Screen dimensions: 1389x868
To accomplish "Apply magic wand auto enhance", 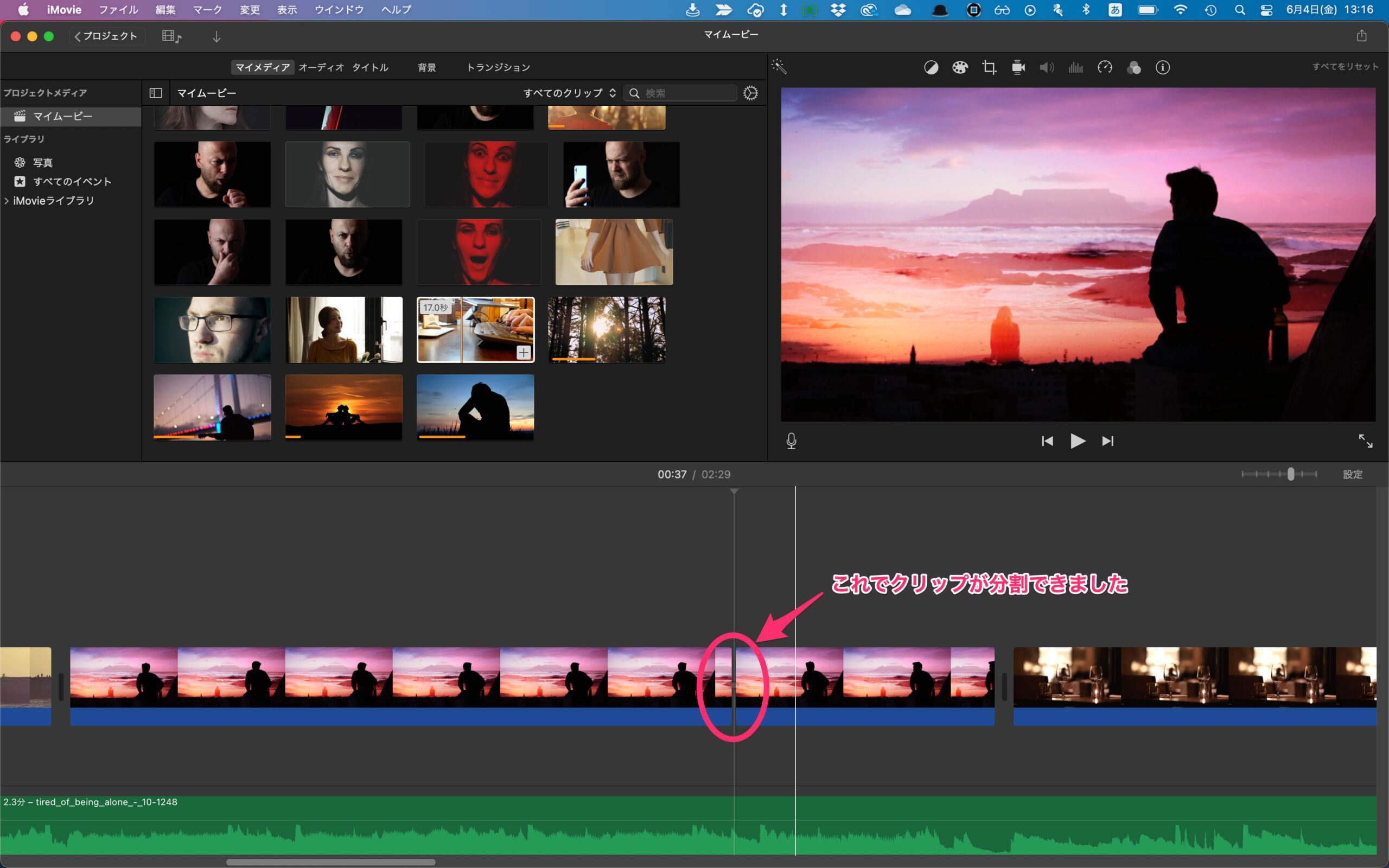I will pyautogui.click(x=779, y=67).
